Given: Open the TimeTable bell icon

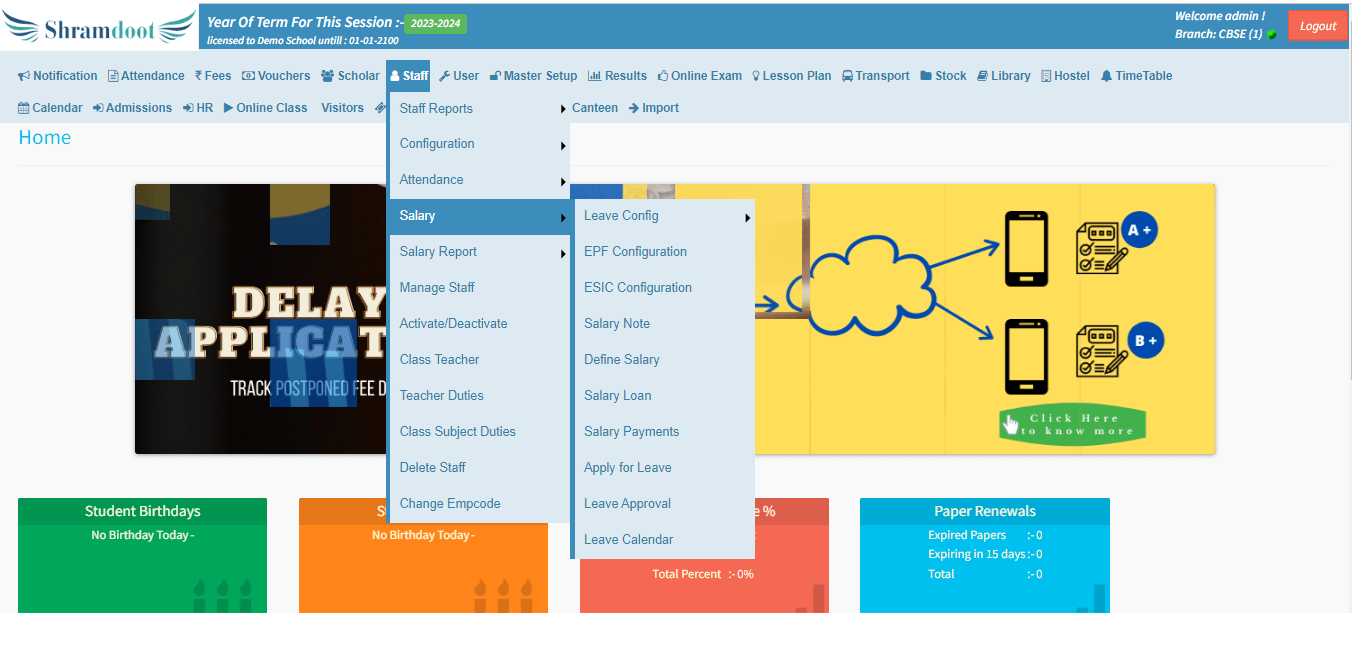Looking at the screenshot, I should point(1106,76).
